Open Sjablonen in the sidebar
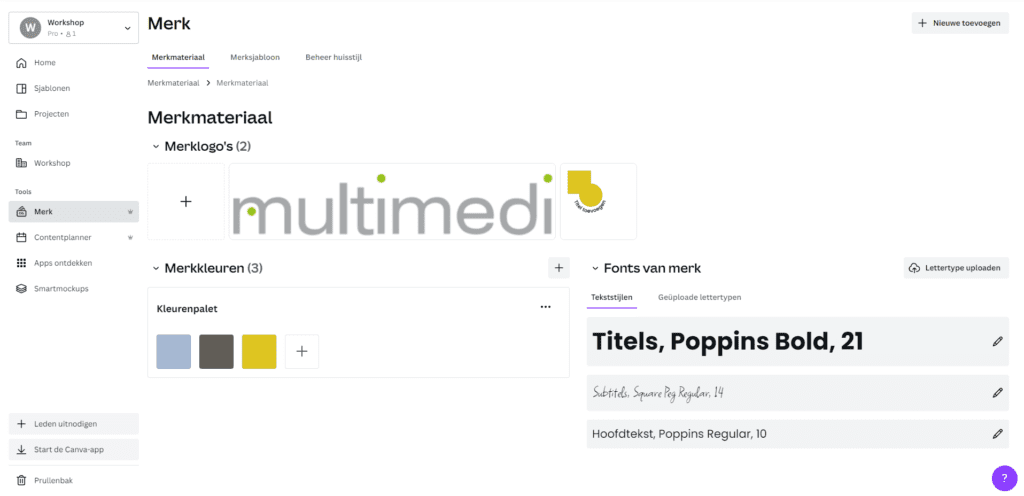 73,88
